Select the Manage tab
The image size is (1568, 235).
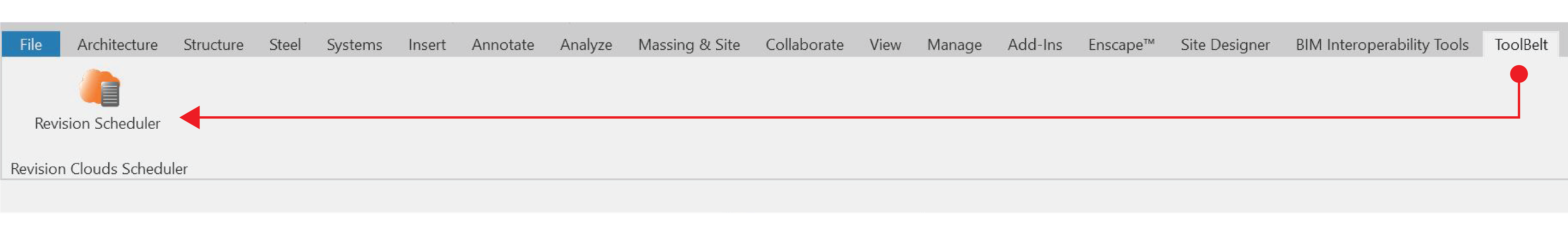pyautogui.click(x=954, y=44)
